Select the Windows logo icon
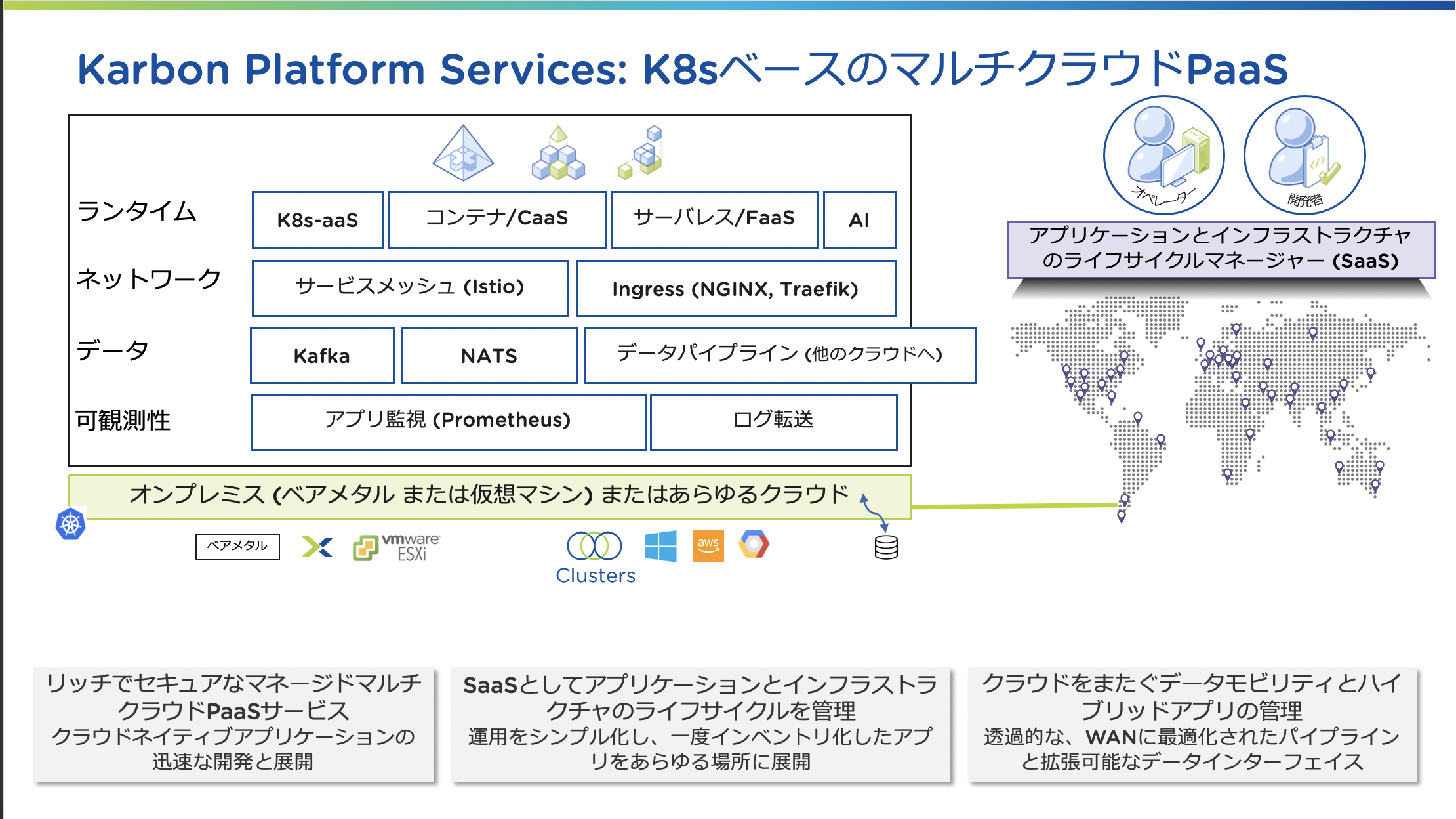 click(662, 546)
